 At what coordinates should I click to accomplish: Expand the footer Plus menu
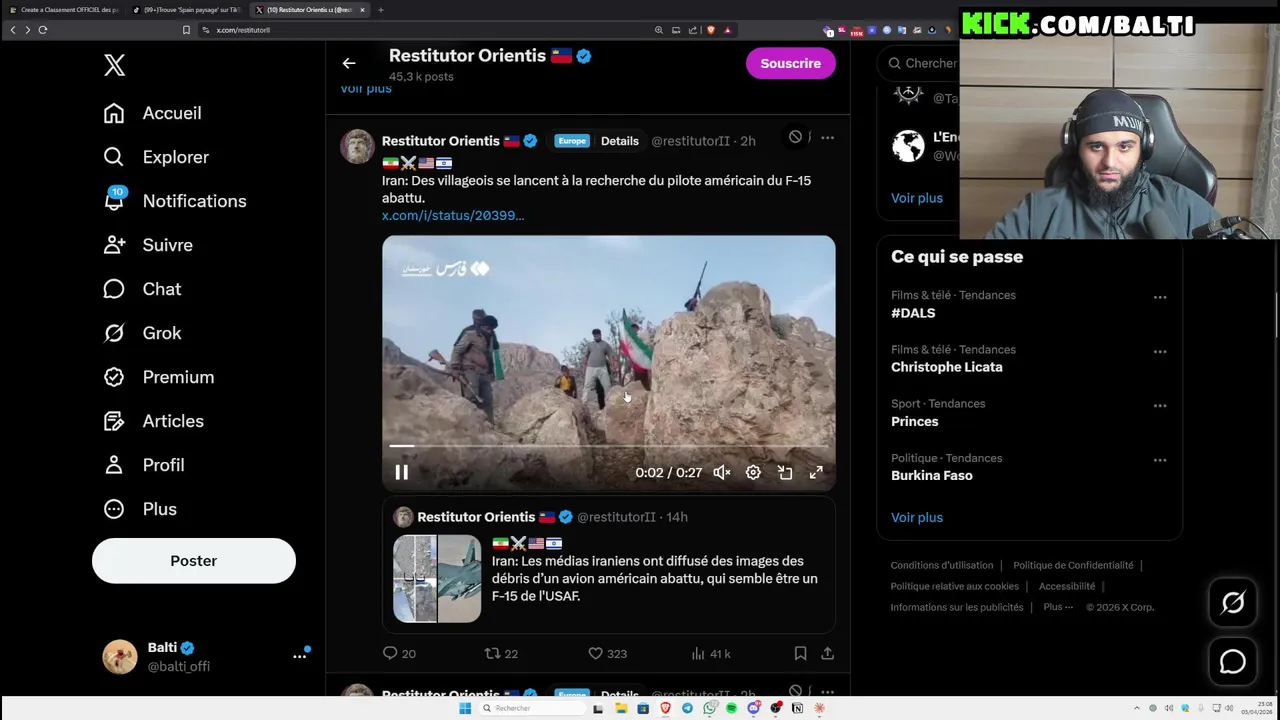[1058, 607]
